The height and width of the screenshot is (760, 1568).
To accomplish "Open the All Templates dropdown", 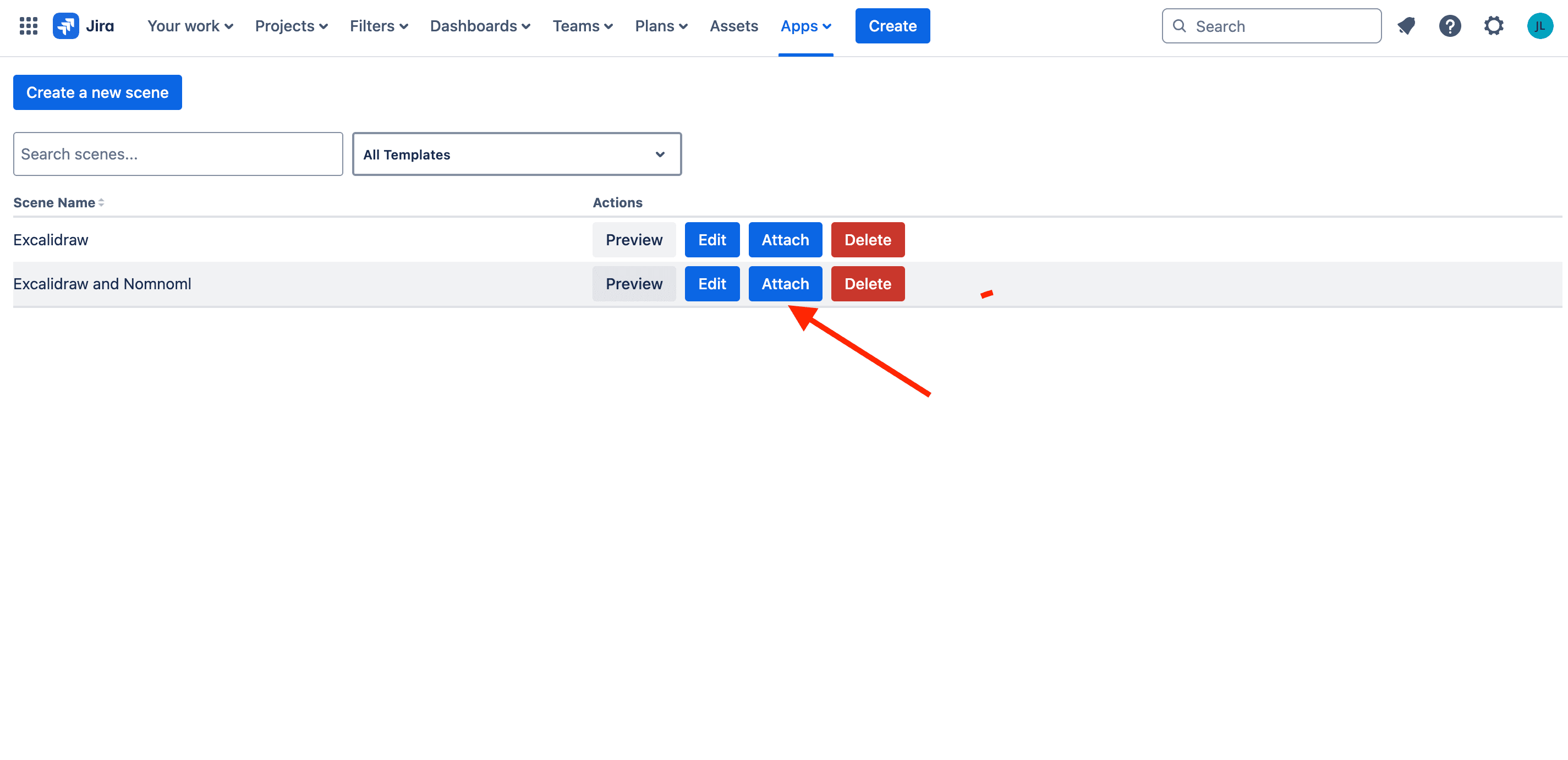I will pyautogui.click(x=517, y=155).
